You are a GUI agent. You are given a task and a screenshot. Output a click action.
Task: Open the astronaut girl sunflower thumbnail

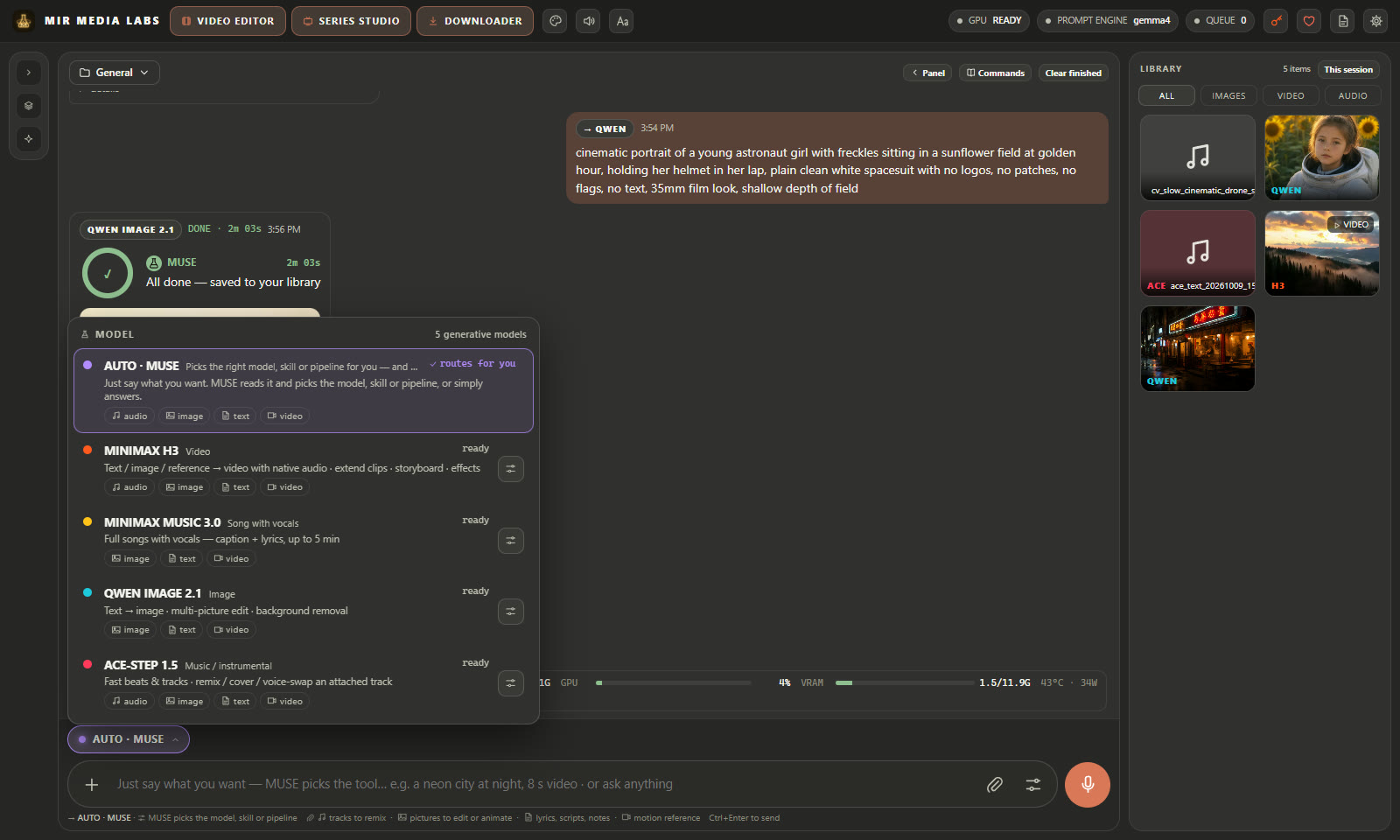[x=1322, y=157]
